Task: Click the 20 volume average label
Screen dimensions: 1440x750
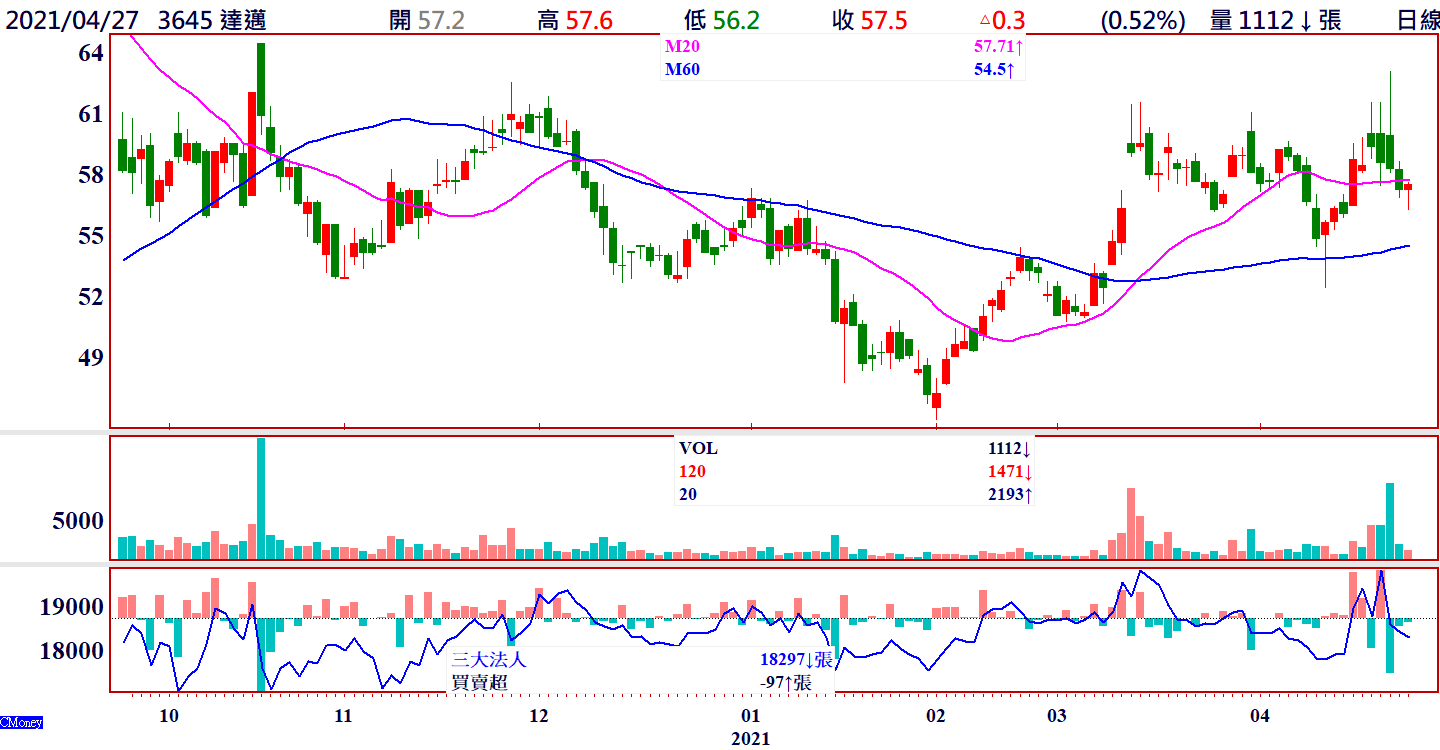Action: [687, 494]
